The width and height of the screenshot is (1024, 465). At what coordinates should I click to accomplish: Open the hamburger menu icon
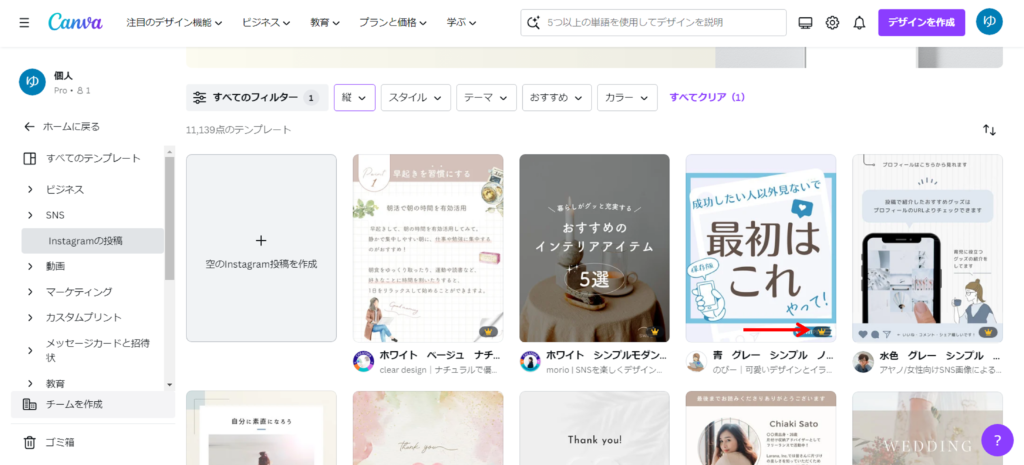coord(24,22)
